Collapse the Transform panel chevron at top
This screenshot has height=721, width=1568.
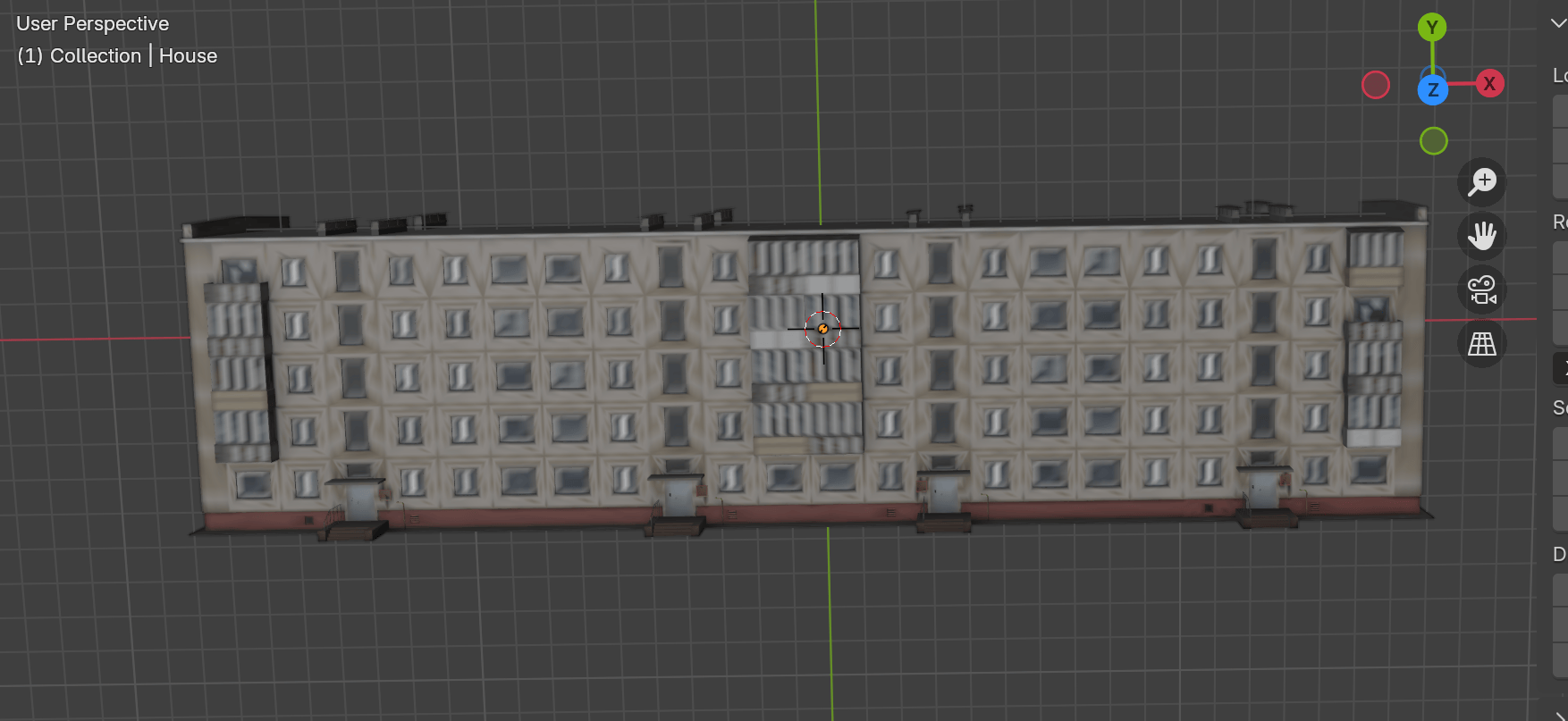click(x=1558, y=23)
